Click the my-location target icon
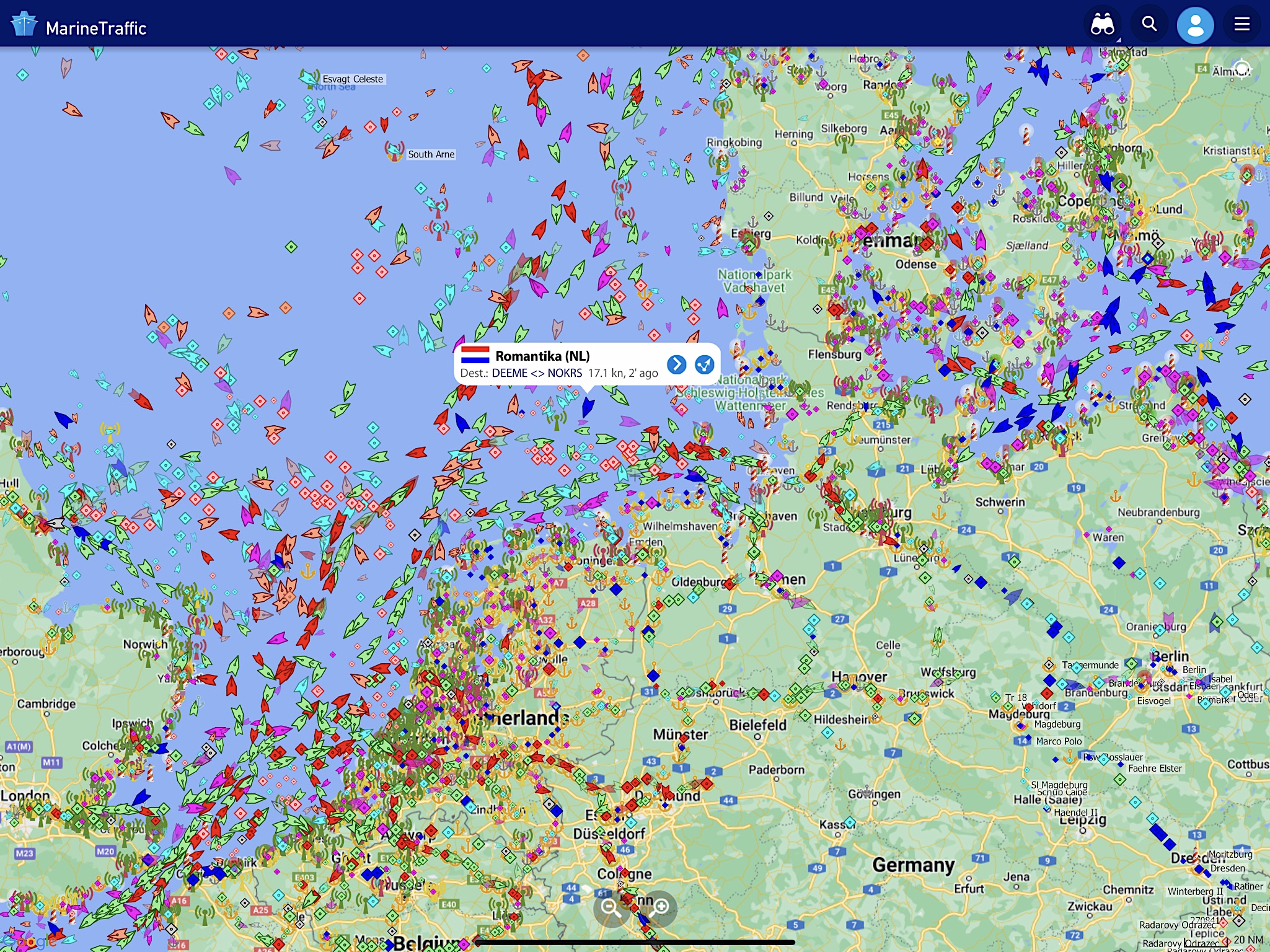This screenshot has width=1270, height=952. [1241, 69]
